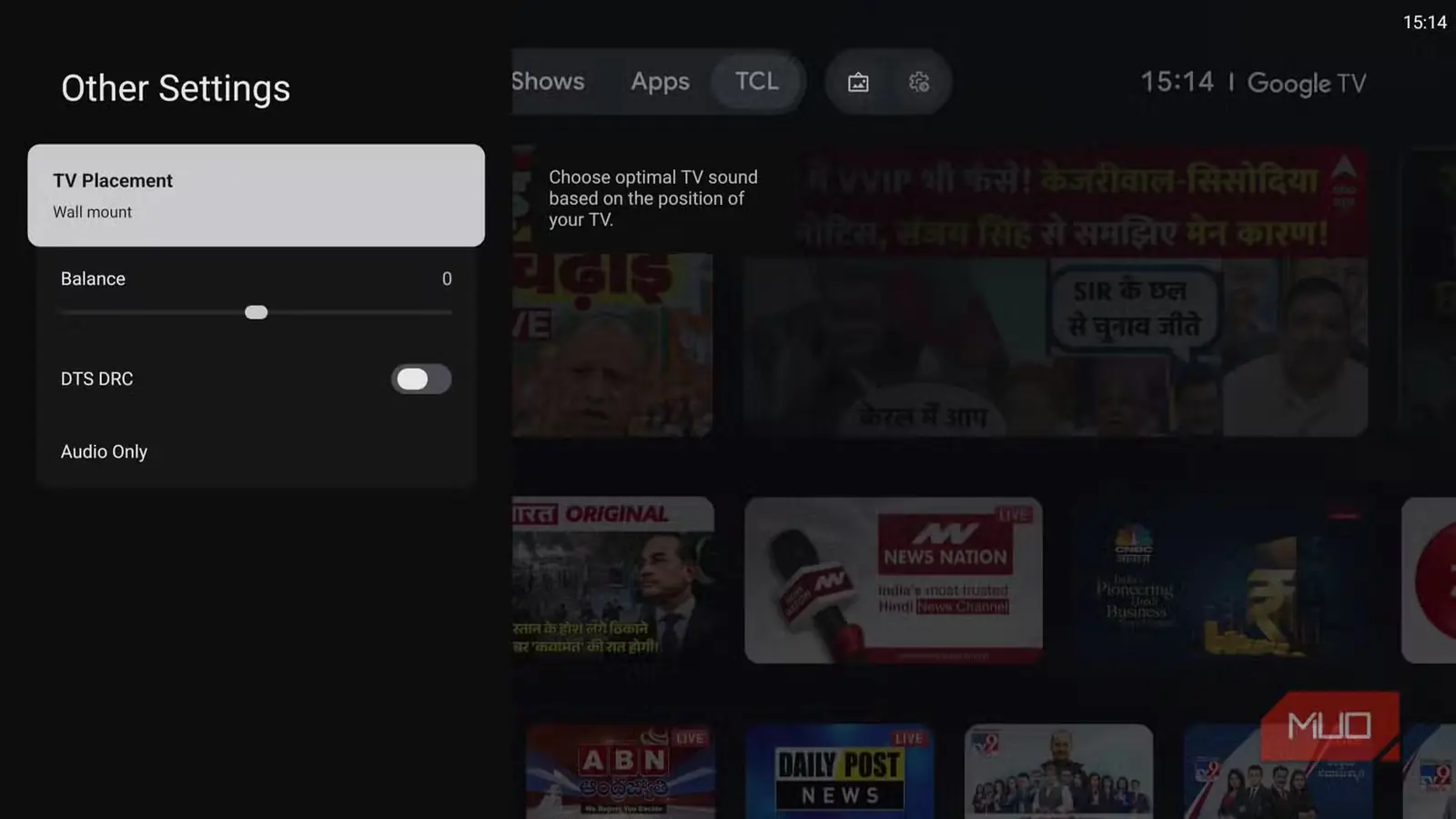Viewport: 1456px width, 819px height.
Task: Click the MUO logo watermark
Action: coord(1330,726)
